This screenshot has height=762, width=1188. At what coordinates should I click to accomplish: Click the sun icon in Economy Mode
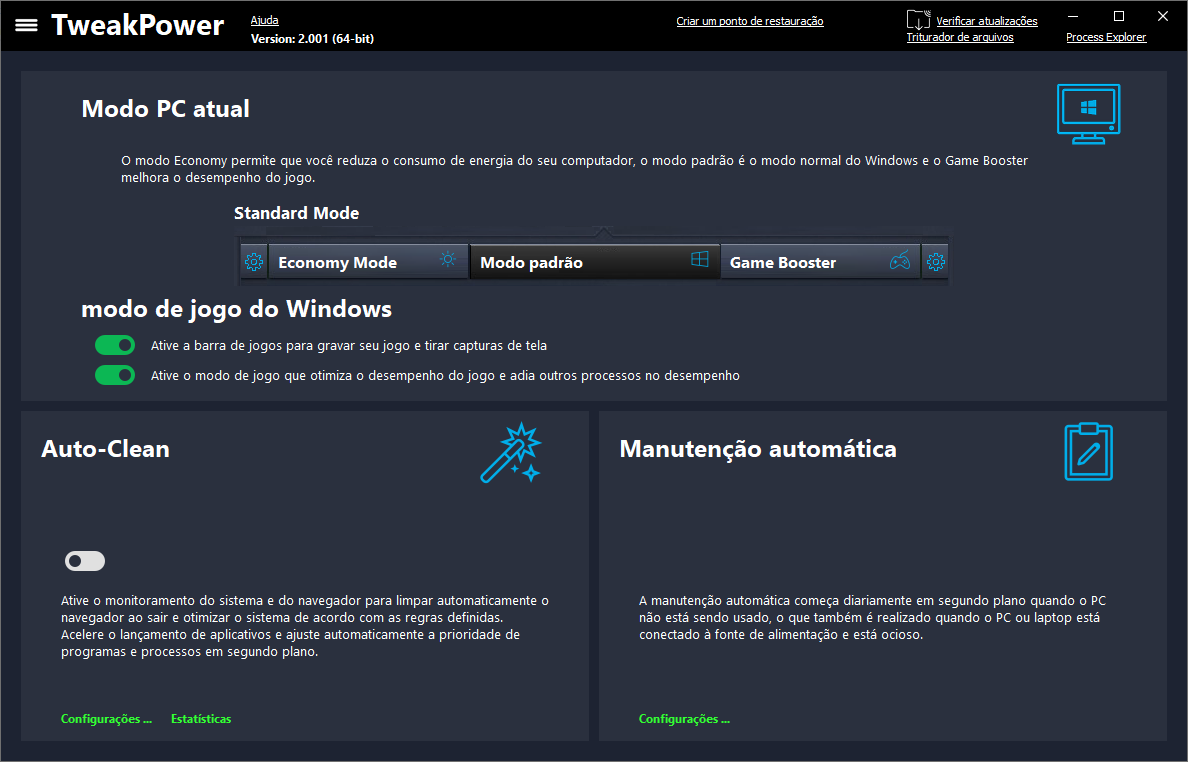coord(448,259)
